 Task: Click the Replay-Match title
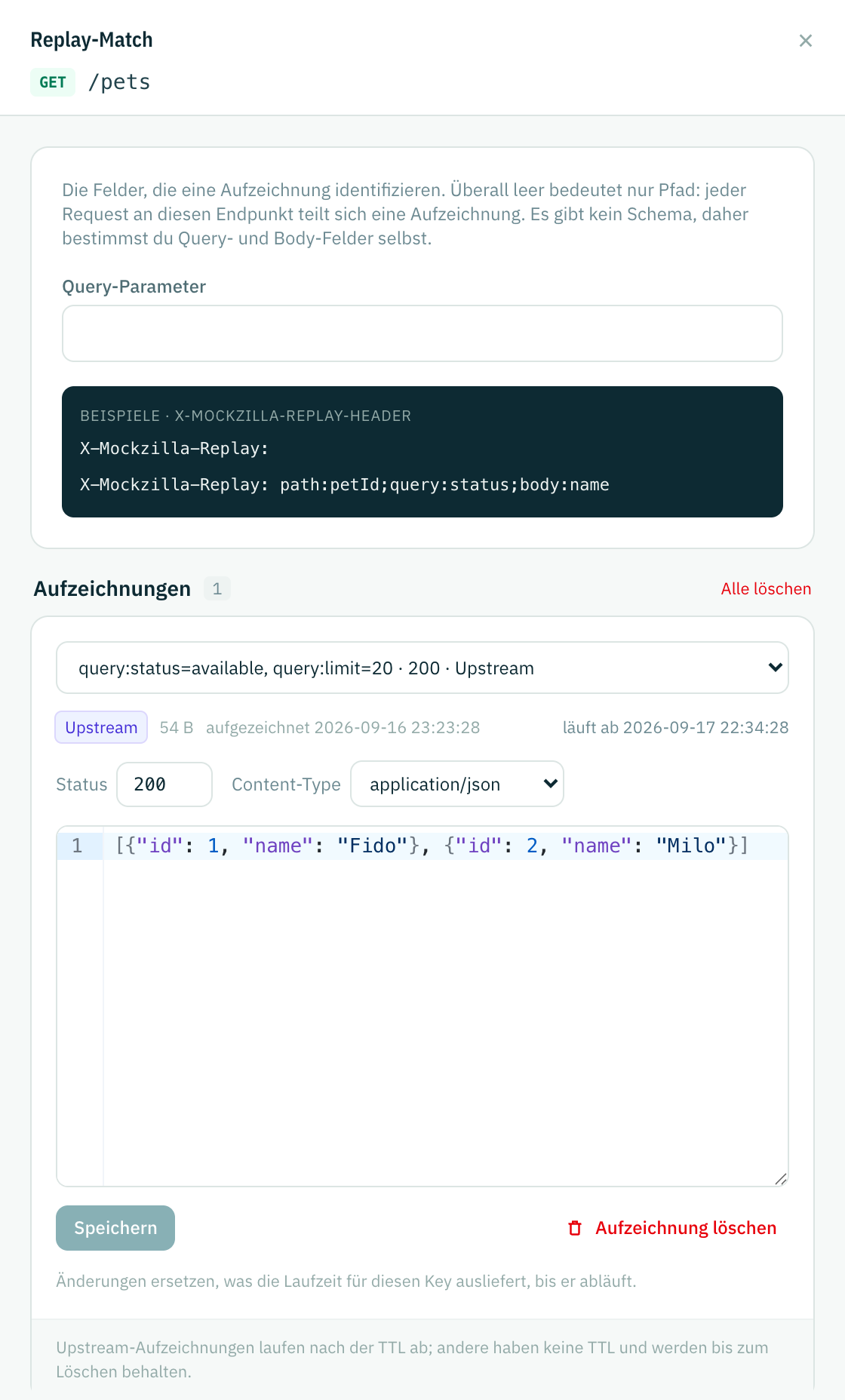pyautogui.click(x=91, y=40)
